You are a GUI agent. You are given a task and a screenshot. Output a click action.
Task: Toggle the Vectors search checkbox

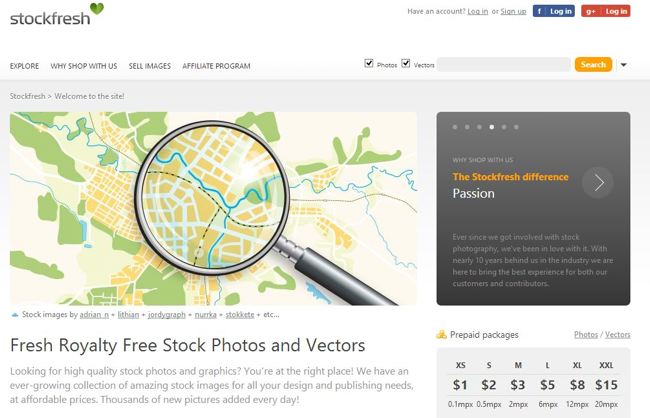pyautogui.click(x=406, y=63)
